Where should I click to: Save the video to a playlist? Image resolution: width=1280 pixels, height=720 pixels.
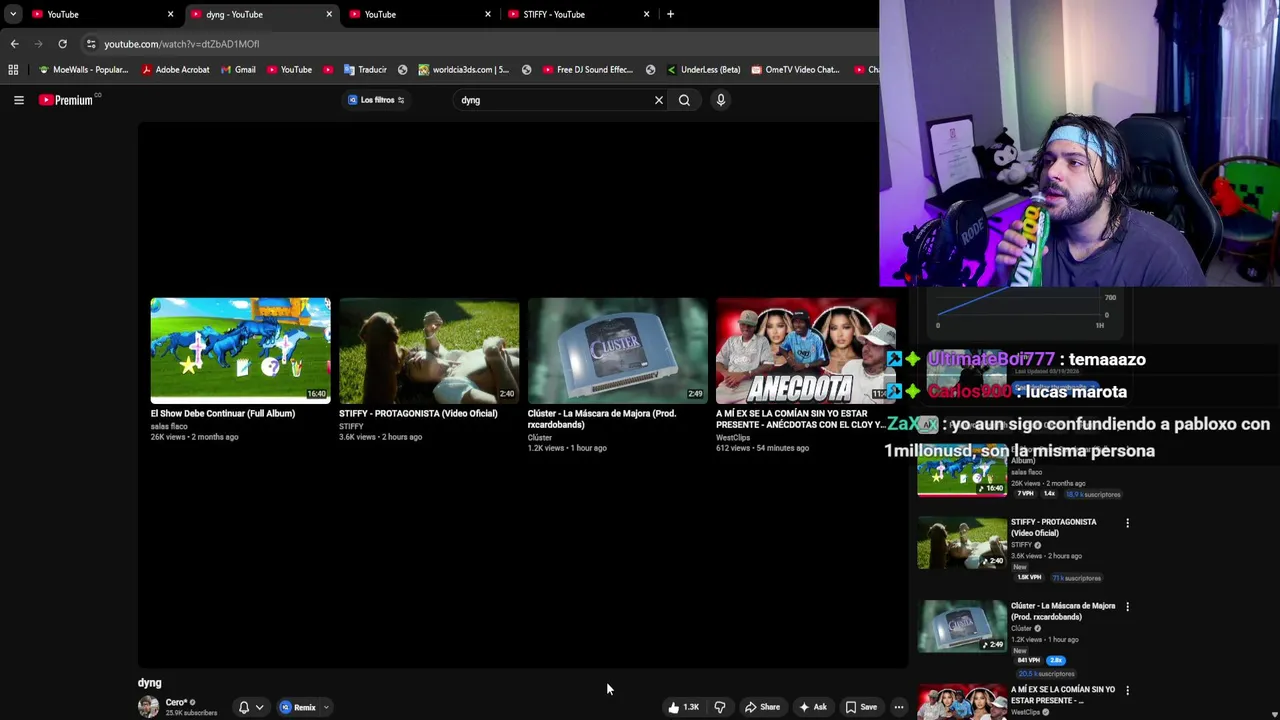(861, 707)
